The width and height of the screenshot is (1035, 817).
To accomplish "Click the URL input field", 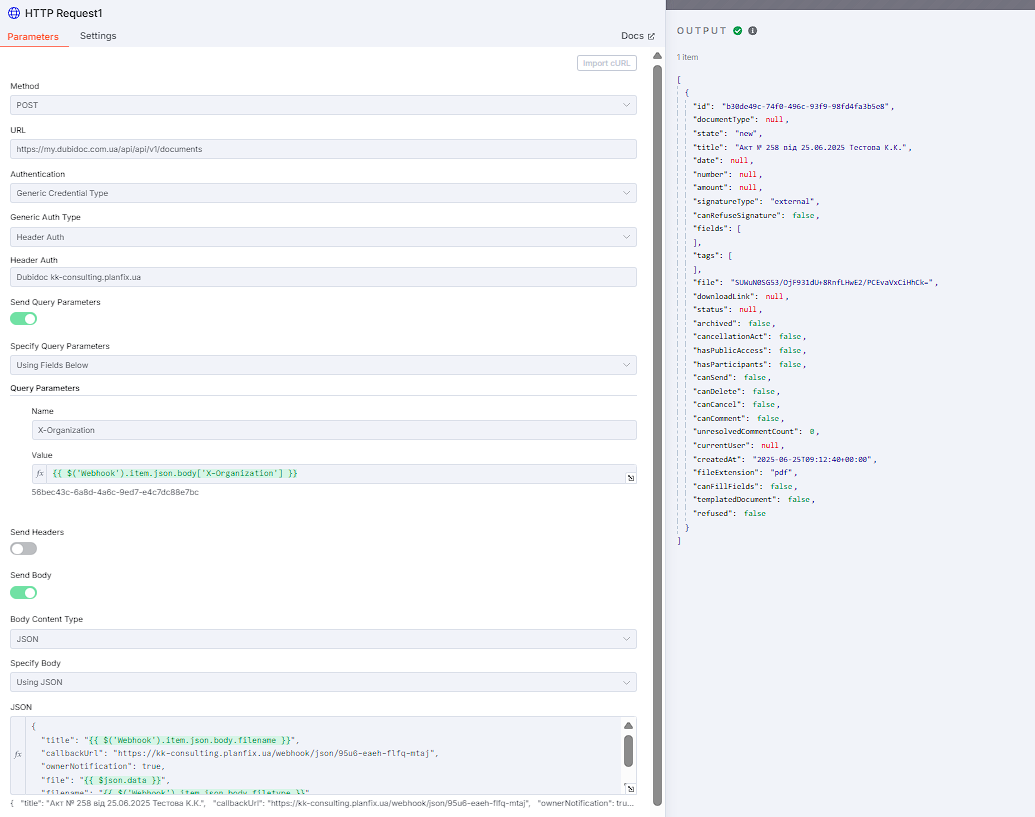I will 323,149.
